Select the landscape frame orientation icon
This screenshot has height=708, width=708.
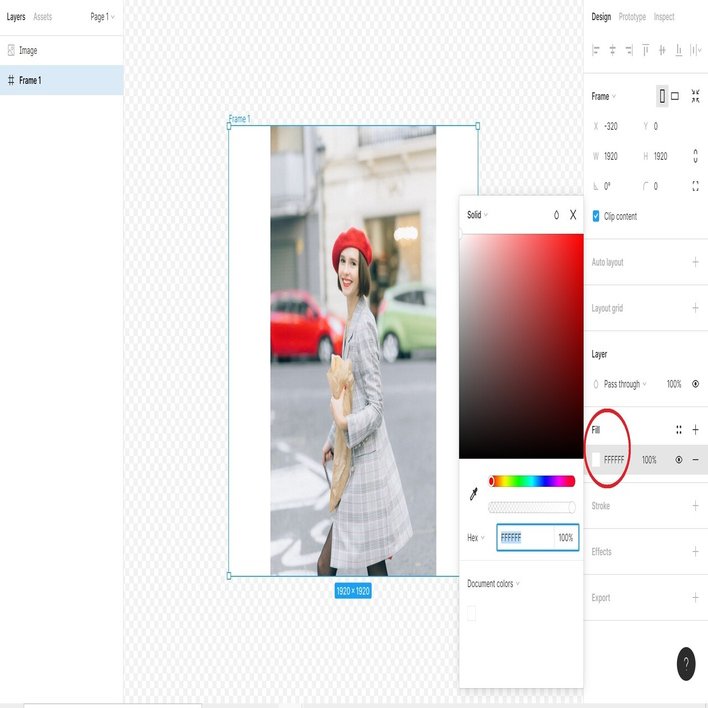coord(675,96)
